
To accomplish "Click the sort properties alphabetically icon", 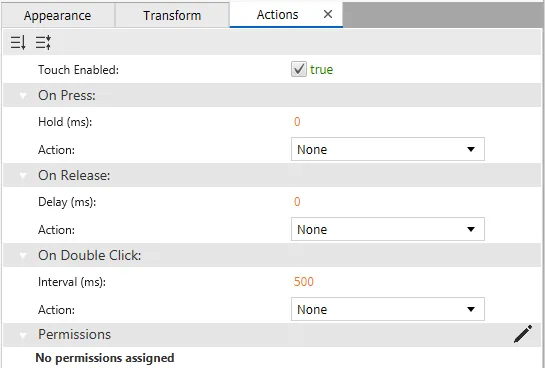I will pos(18,42).
